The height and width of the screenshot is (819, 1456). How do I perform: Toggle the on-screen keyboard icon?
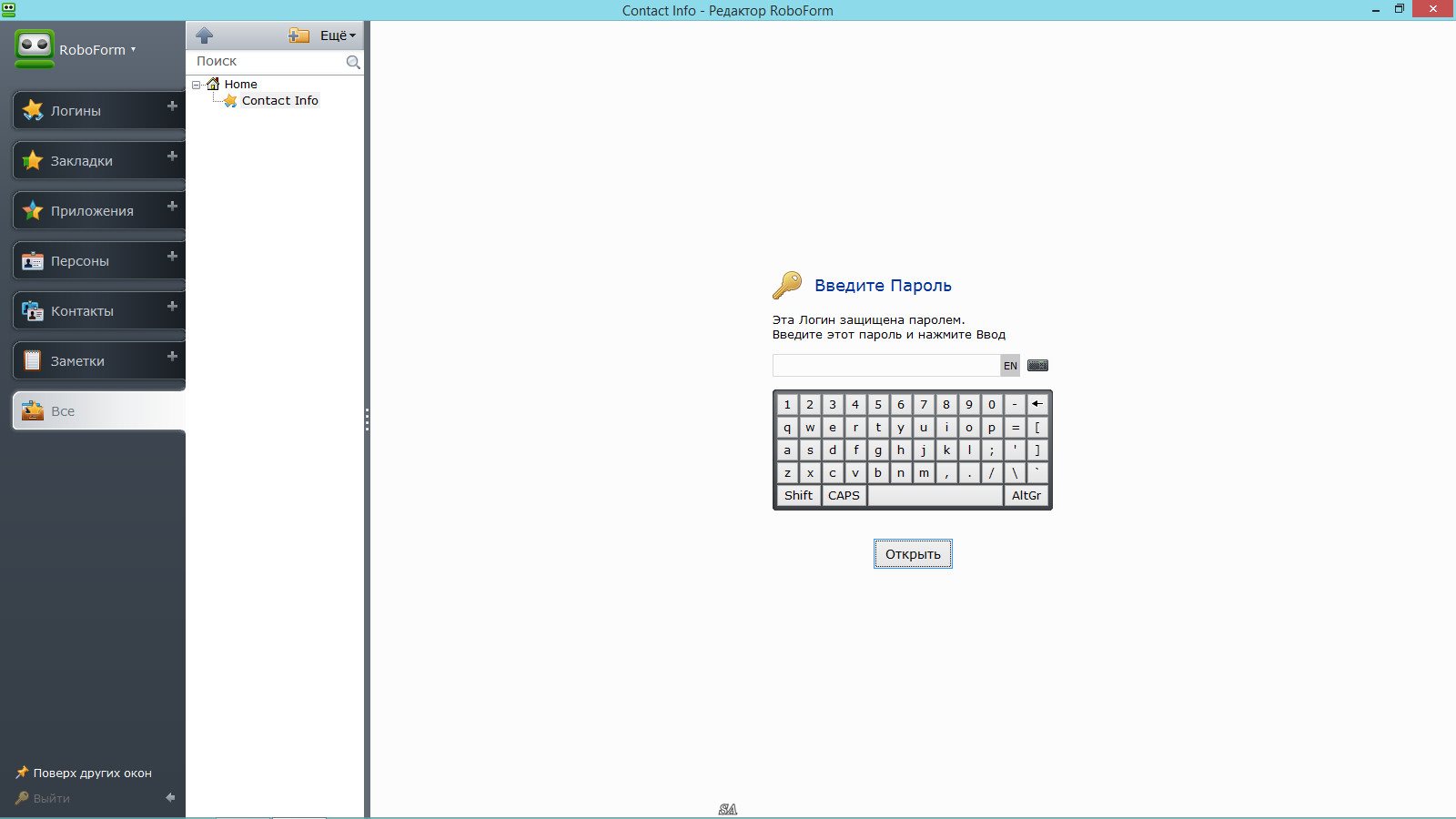click(1037, 365)
